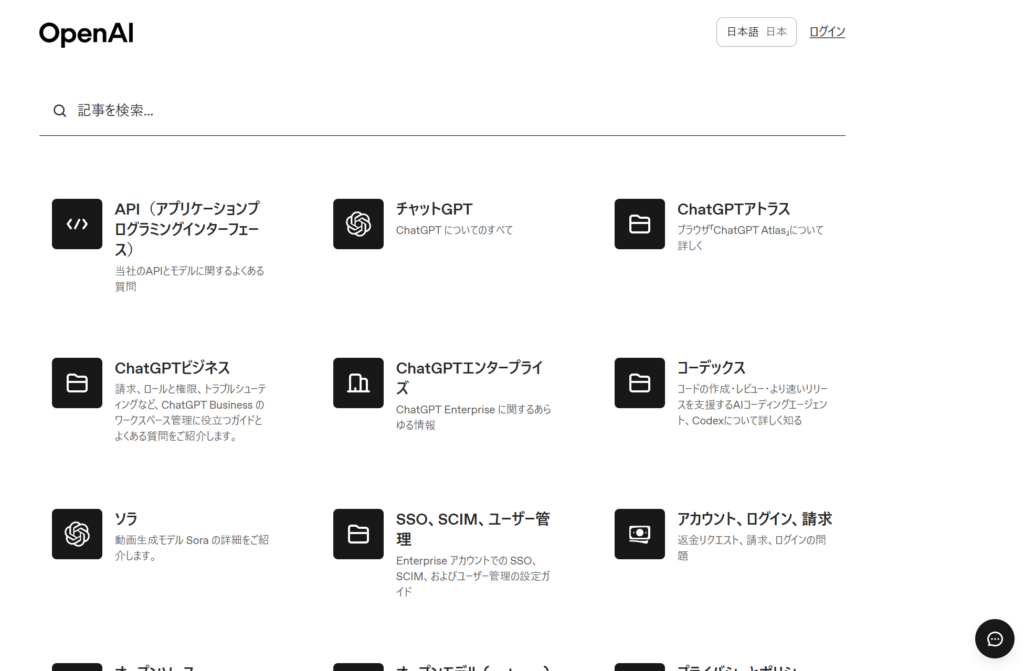The width and height of the screenshot is (1024, 671).
Task: Click the チャットGPT logo icon
Action: [358, 224]
